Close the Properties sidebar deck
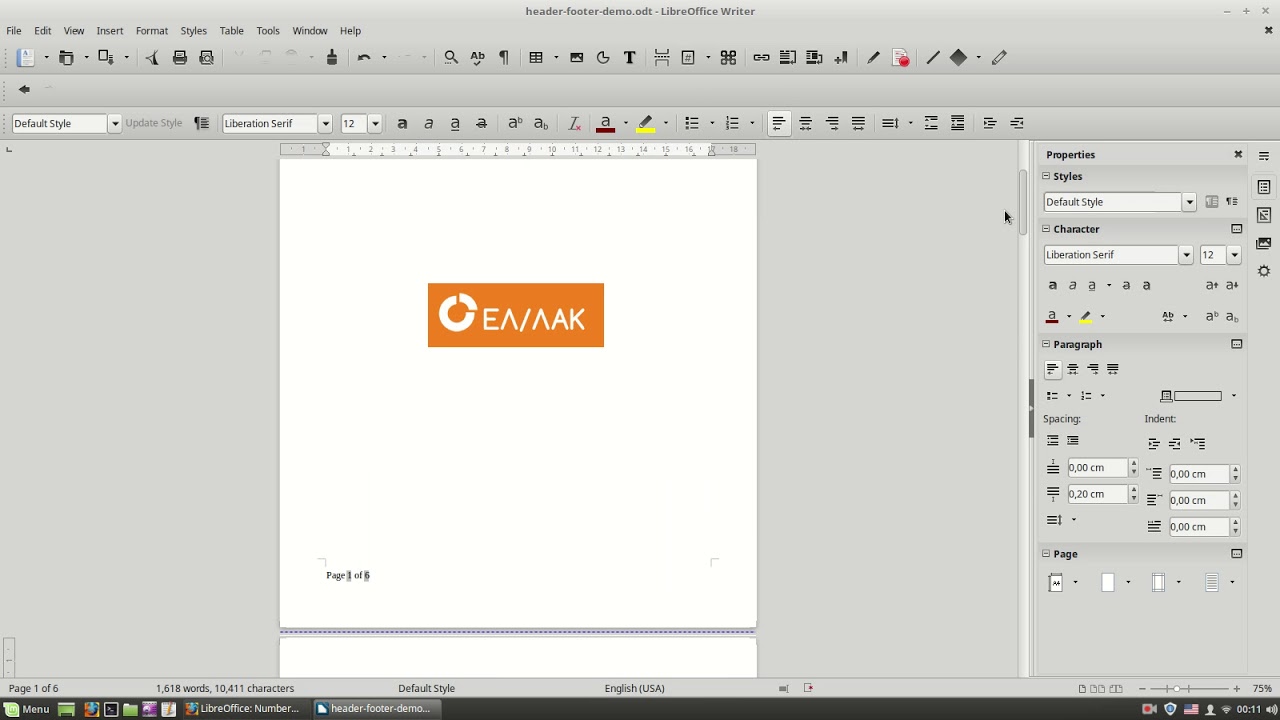Screen dimensions: 1280x720 [x=1238, y=155]
